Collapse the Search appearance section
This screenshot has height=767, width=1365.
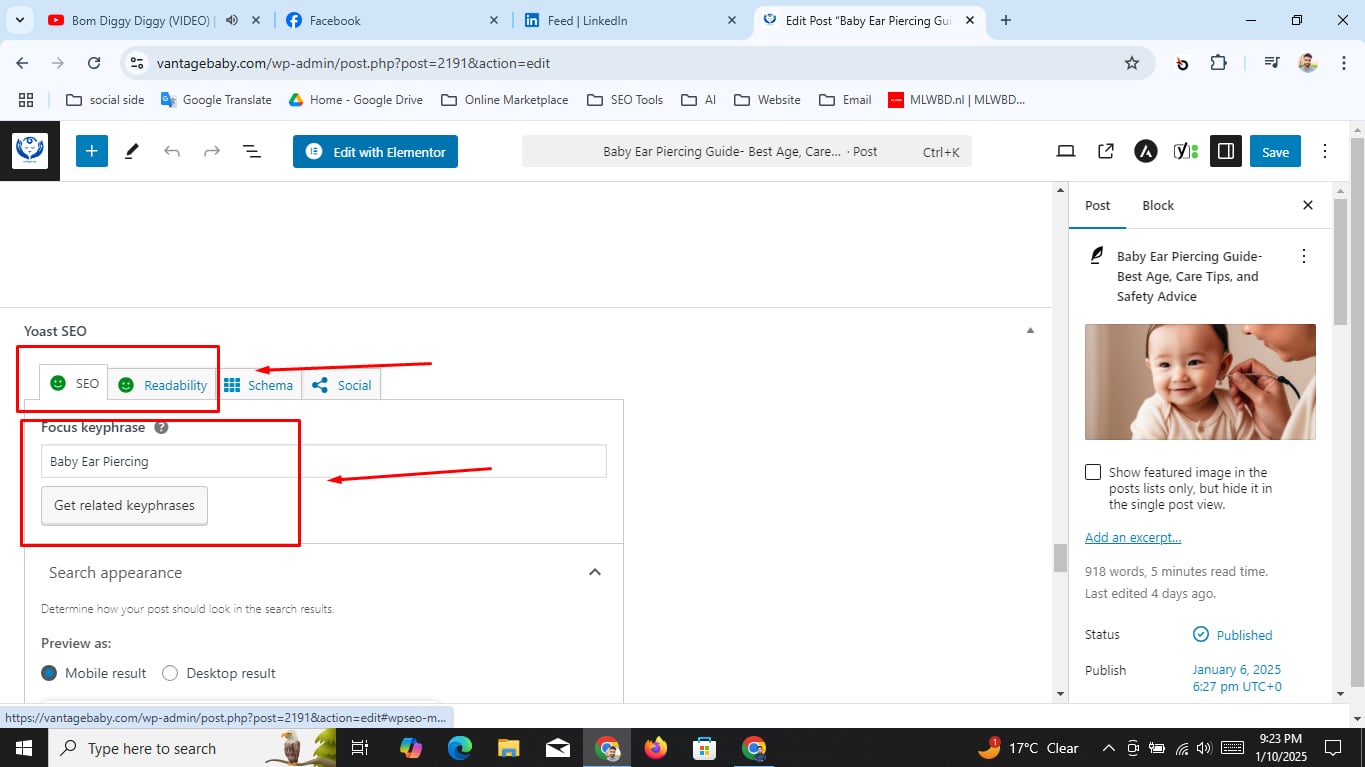(595, 572)
